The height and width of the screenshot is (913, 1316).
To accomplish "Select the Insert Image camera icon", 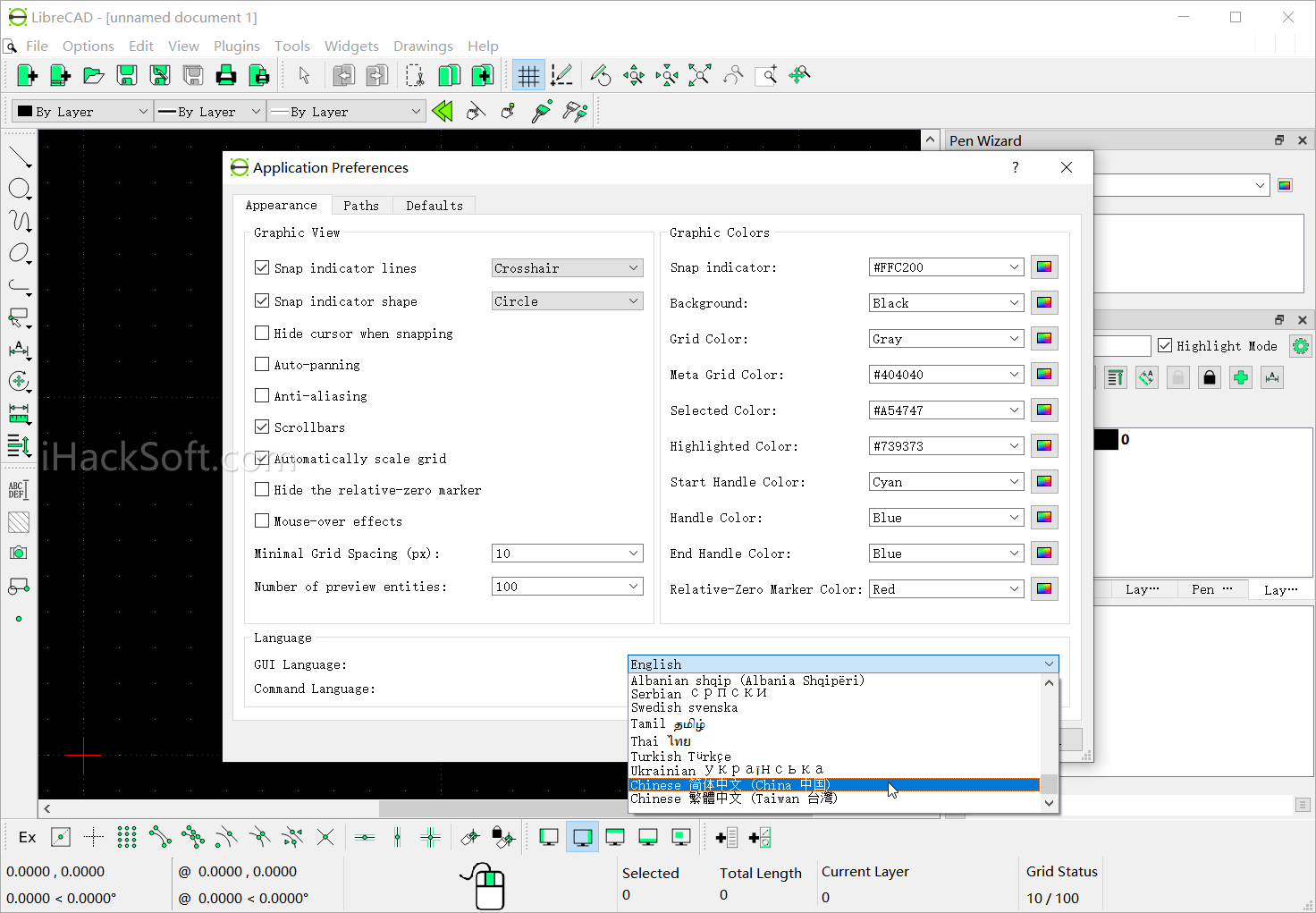I will (18, 553).
